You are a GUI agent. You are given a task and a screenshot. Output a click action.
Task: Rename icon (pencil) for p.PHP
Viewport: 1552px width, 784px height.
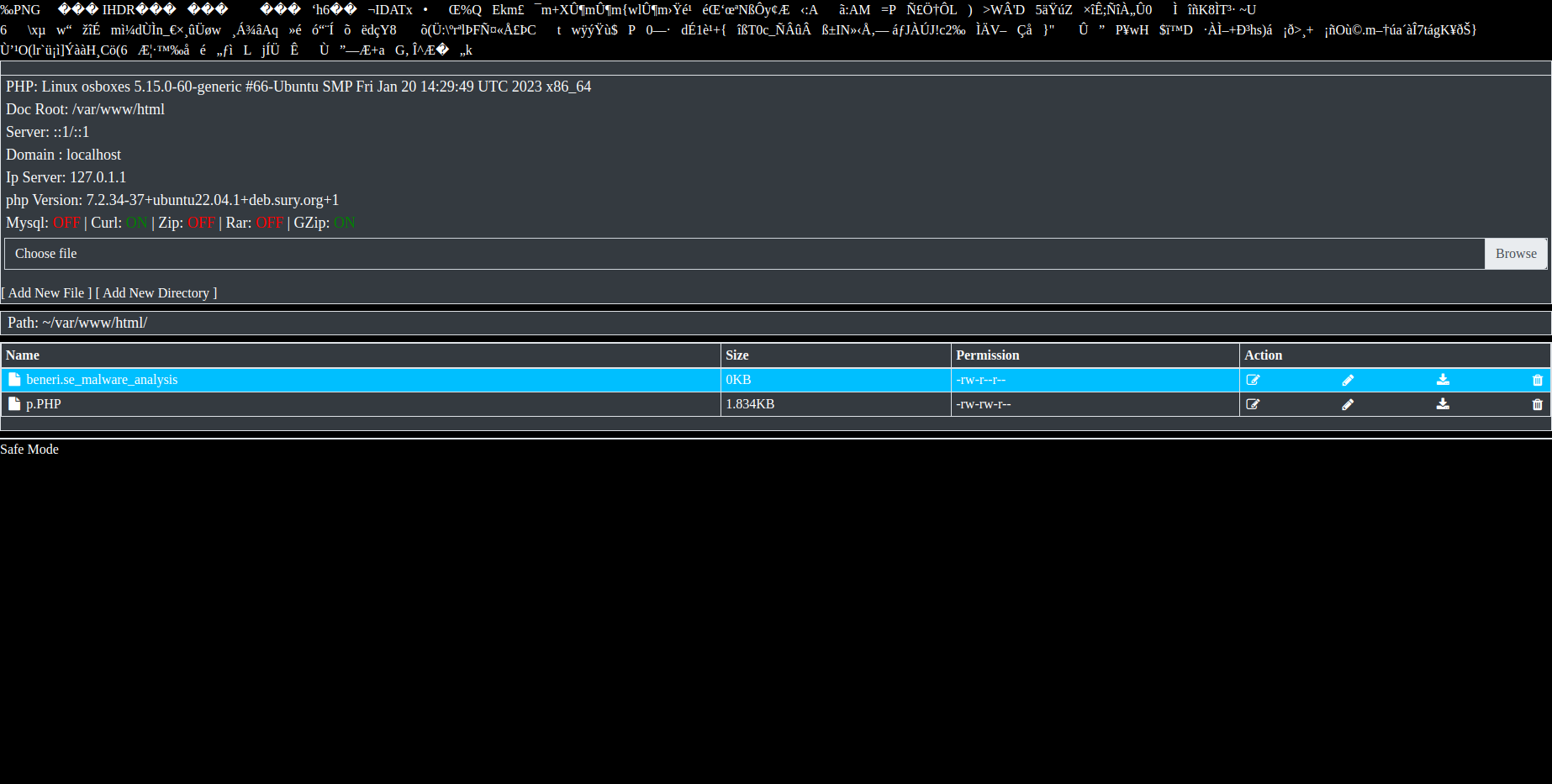(1348, 404)
